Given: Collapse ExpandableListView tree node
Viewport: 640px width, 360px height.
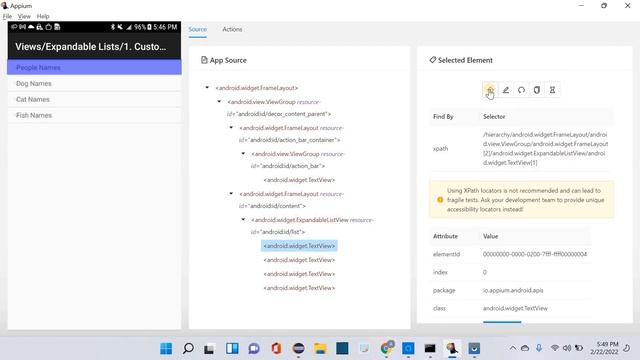Looking at the screenshot, I should click(x=243, y=219).
